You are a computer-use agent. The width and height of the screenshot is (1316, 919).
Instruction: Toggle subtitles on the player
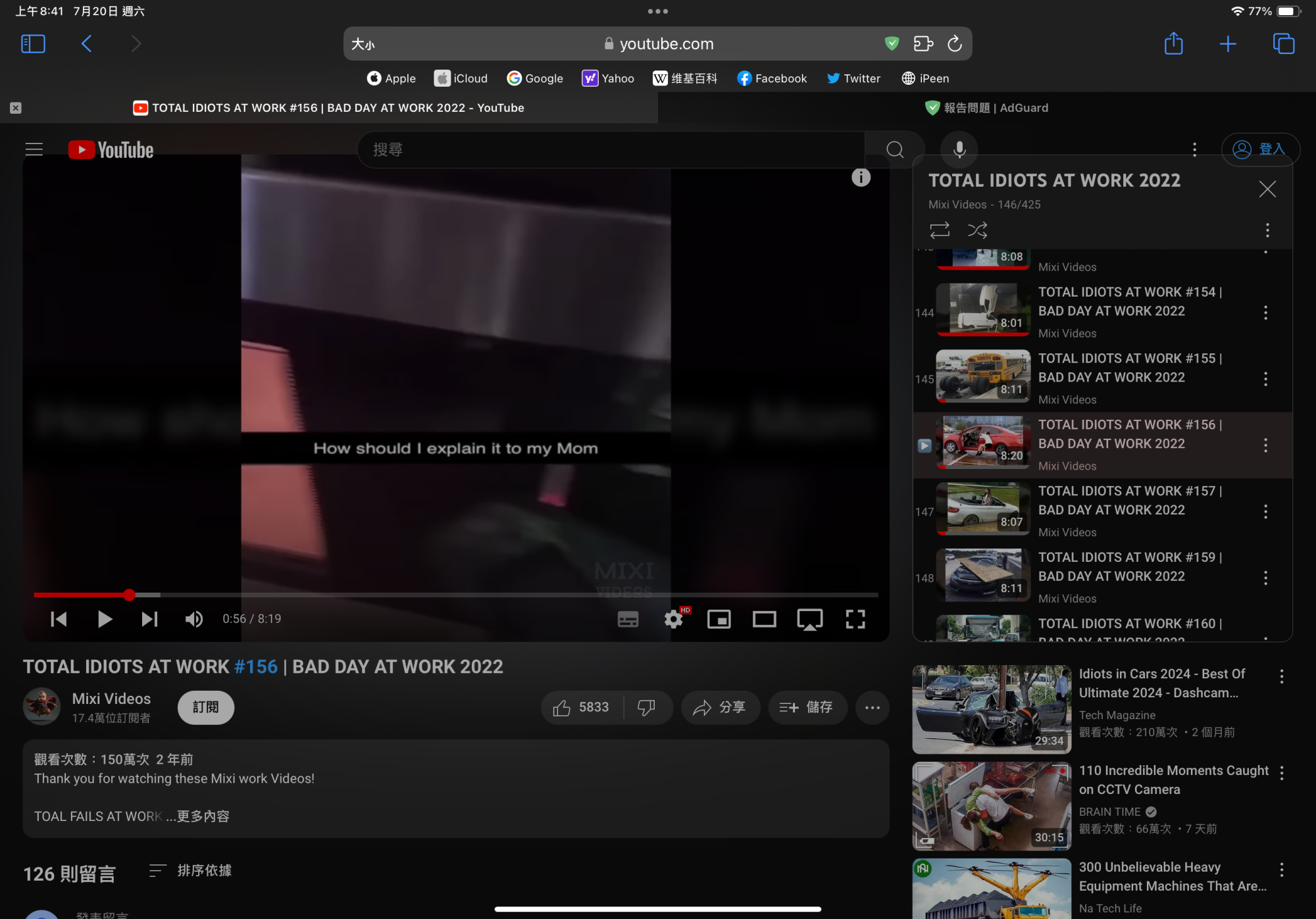[x=628, y=619]
